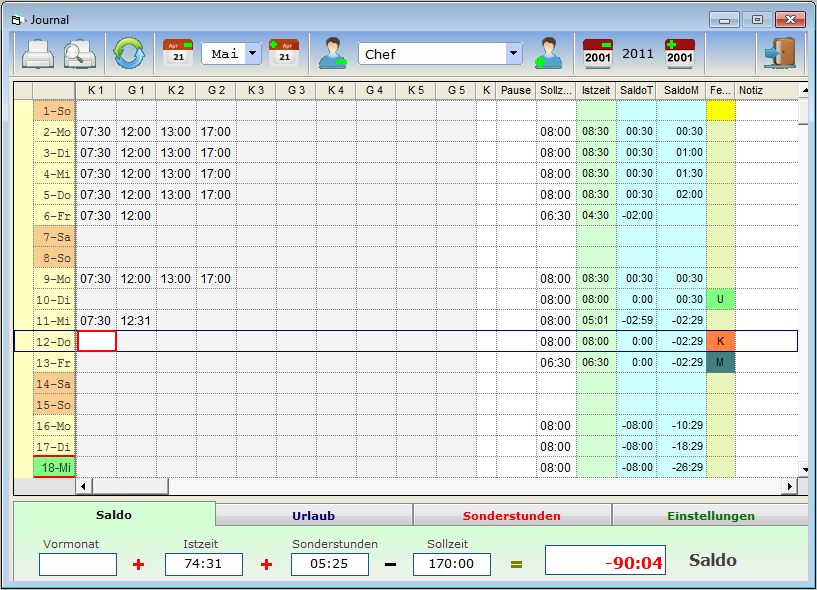Exit the journal with the door icon
The image size is (817, 590).
pyautogui.click(x=779, y=53)
